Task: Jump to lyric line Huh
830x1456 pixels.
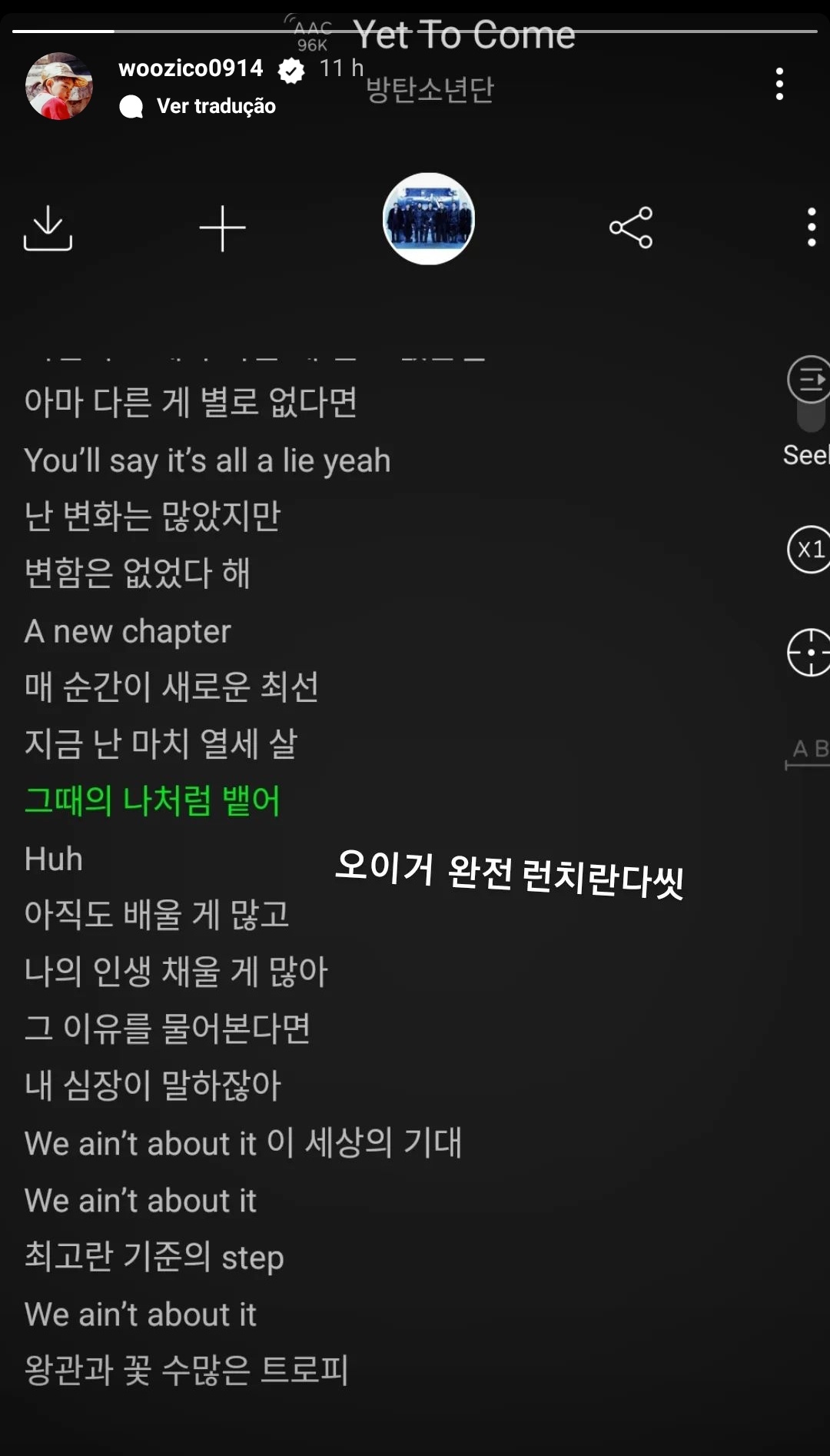Action: (x=53, y=859)
